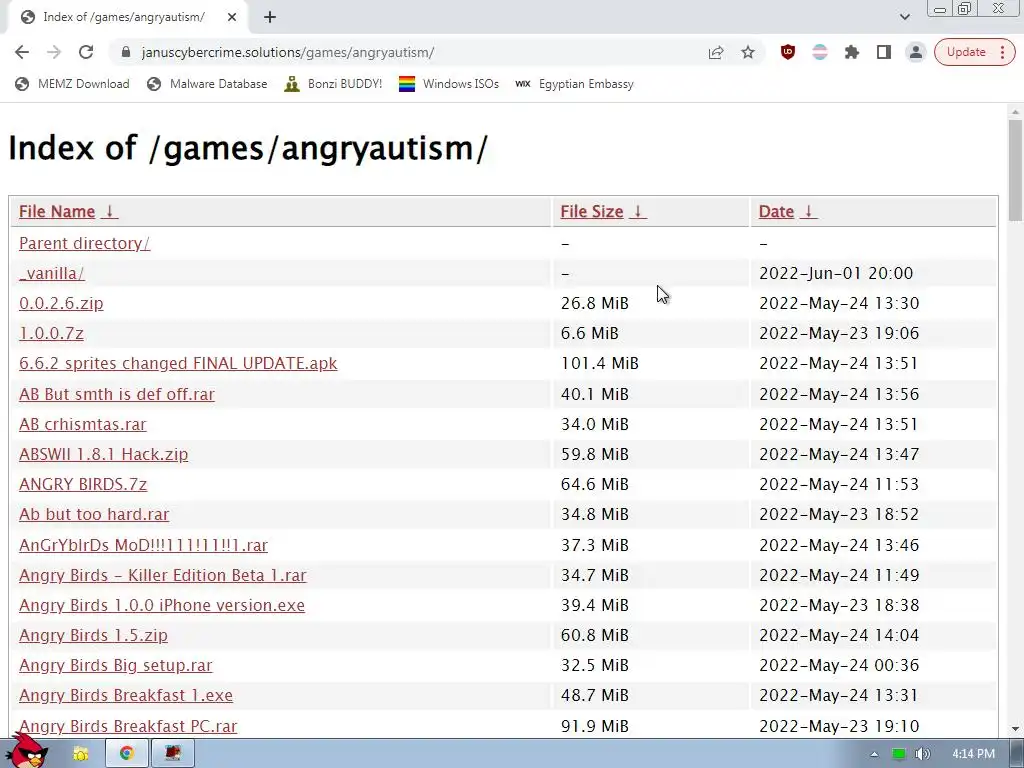Open the Malware Database bookmark
Viewport: 1024px width, 768px height.
(208, 84)
